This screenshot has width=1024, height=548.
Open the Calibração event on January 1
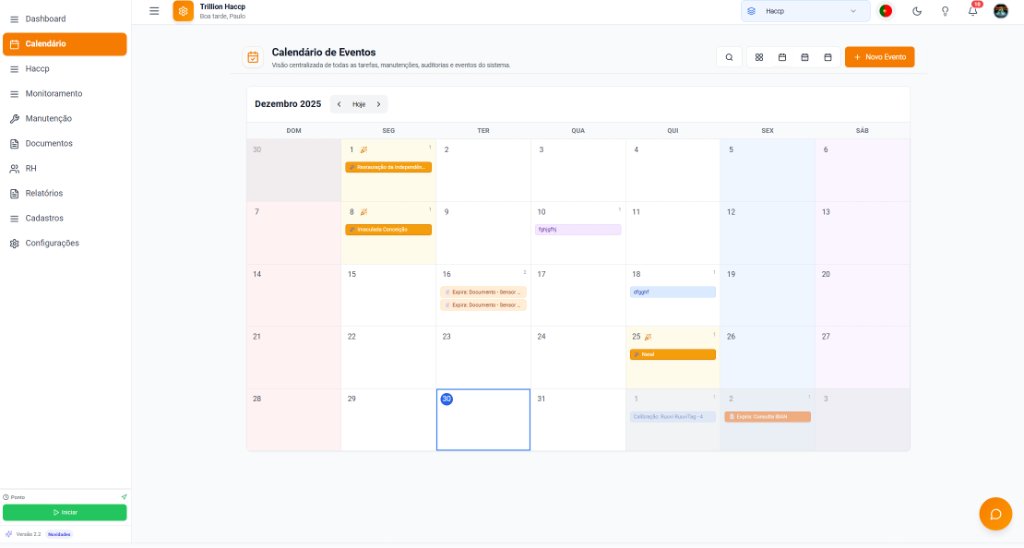coord(673,417)
